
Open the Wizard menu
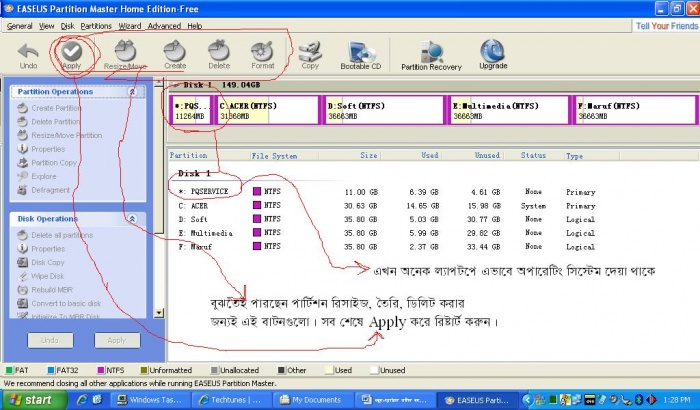[129, 26]
